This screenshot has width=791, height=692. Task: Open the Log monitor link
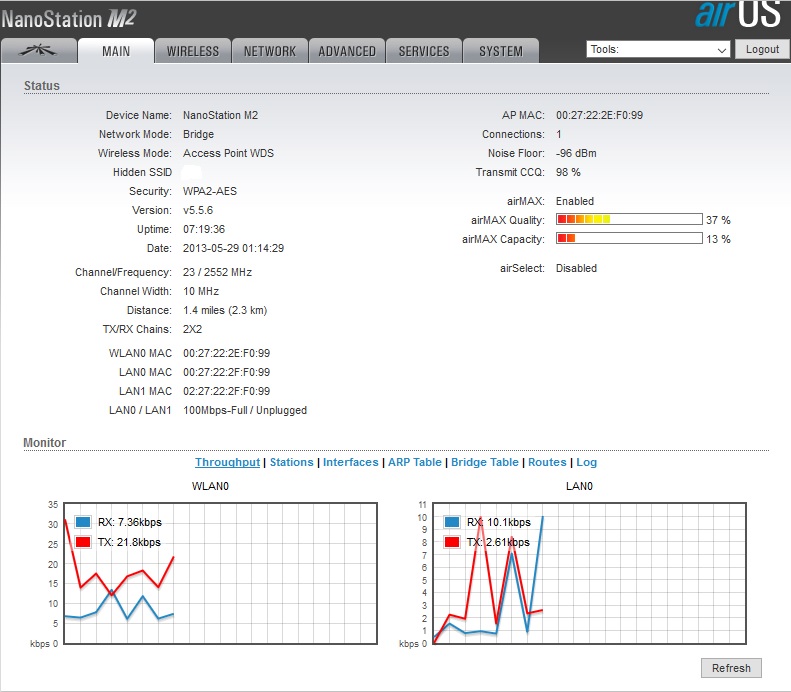coord(587,462)
